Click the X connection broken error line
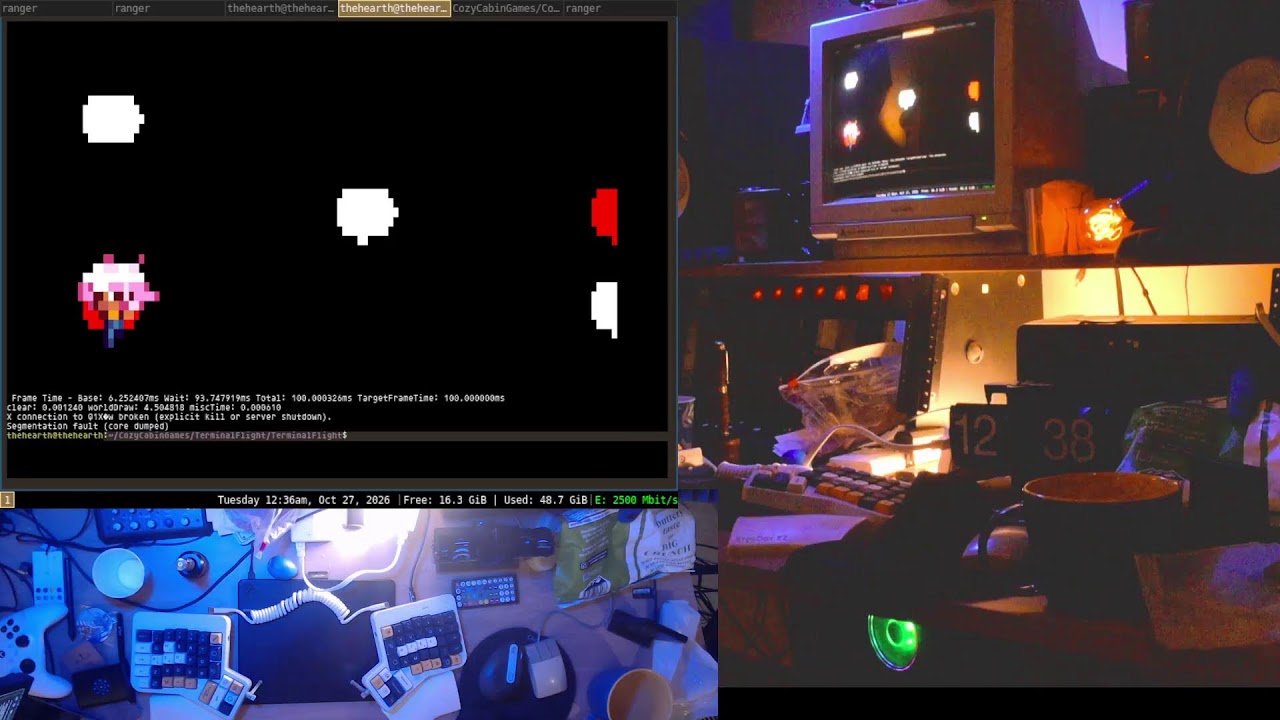This screenshot has height=720, width=1280. pos(169,417)
